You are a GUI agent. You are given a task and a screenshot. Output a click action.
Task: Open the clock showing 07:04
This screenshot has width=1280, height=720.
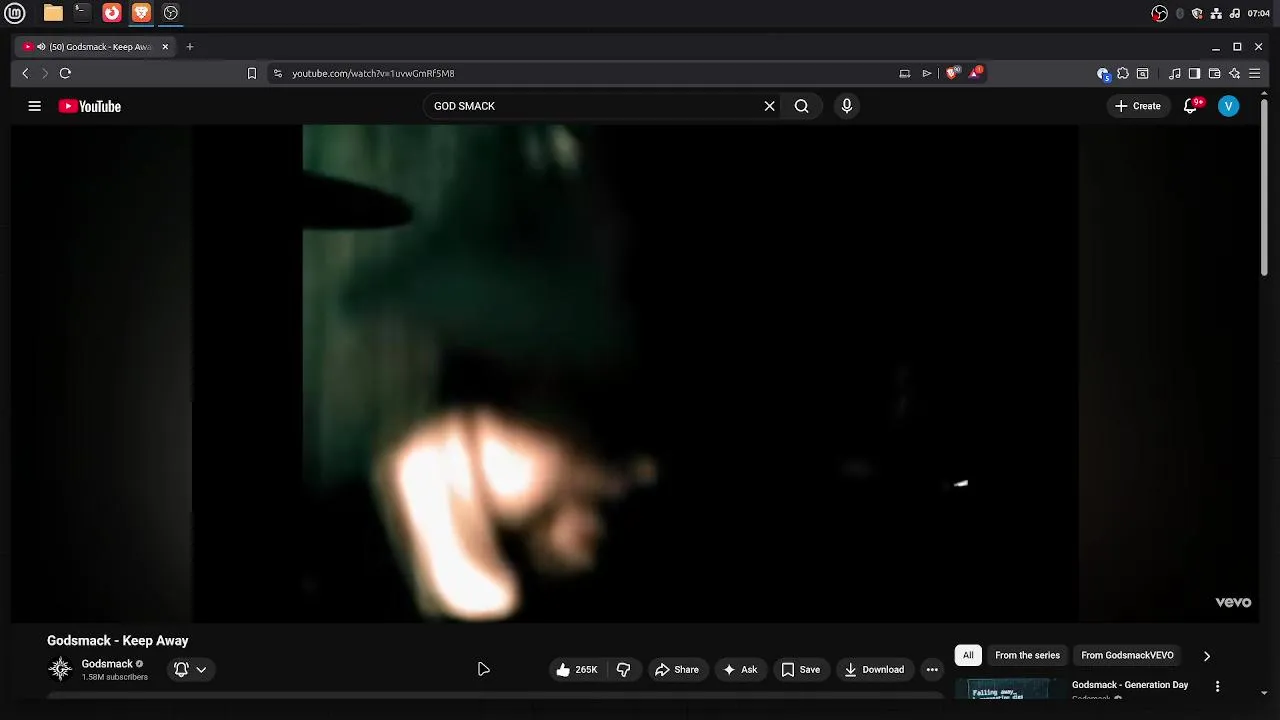point(1258,13)
